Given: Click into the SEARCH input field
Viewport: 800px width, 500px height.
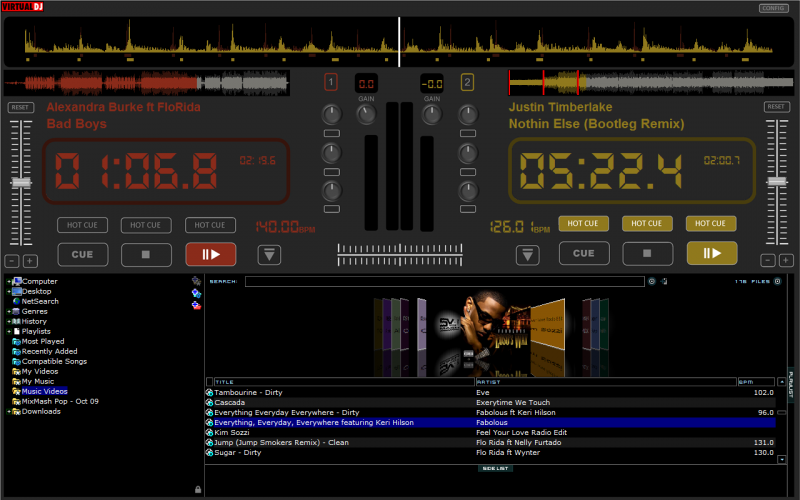Looking at the screenshot, I should (x=444, y=282).
